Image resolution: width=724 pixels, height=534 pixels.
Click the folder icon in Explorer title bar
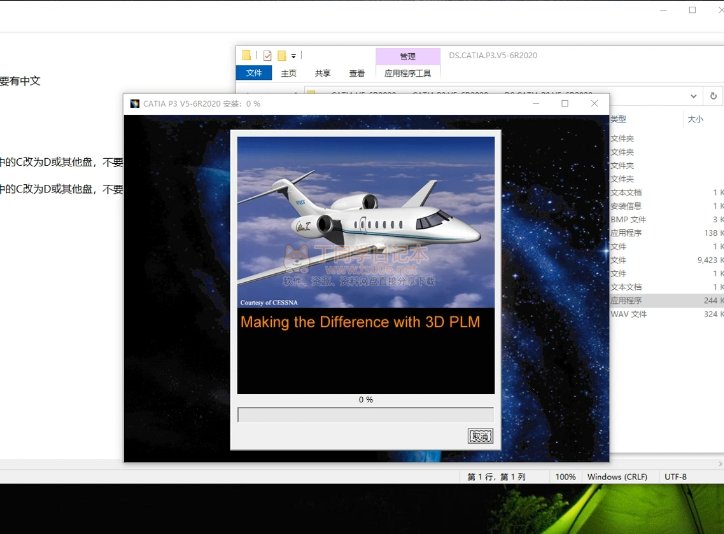pyautogui.click(x=247, y=55)
